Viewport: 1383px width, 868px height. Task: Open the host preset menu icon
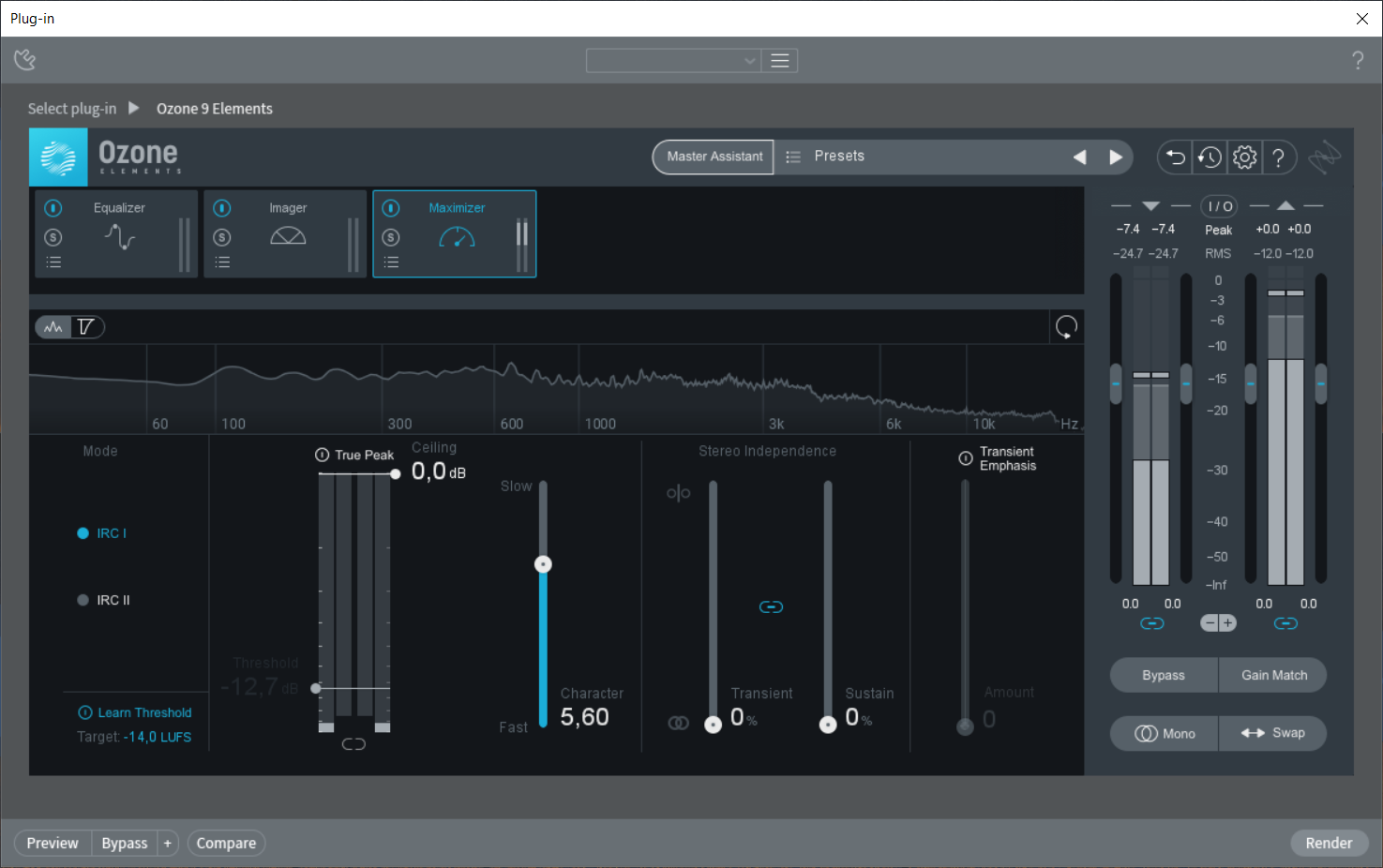pyautogui.click(x=779, y=61)
